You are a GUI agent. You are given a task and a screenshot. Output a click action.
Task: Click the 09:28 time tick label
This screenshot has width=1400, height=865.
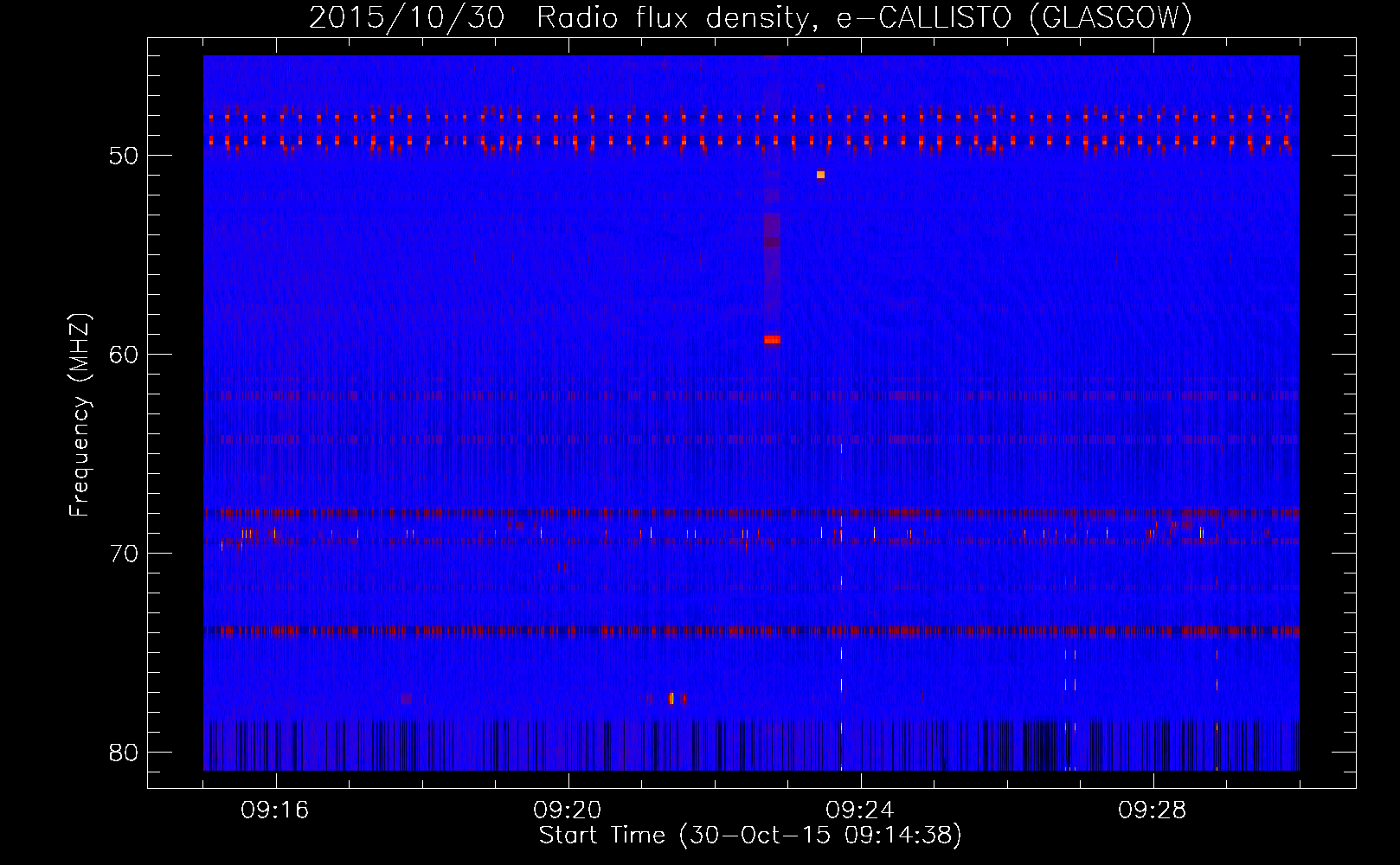(1153, 811)
